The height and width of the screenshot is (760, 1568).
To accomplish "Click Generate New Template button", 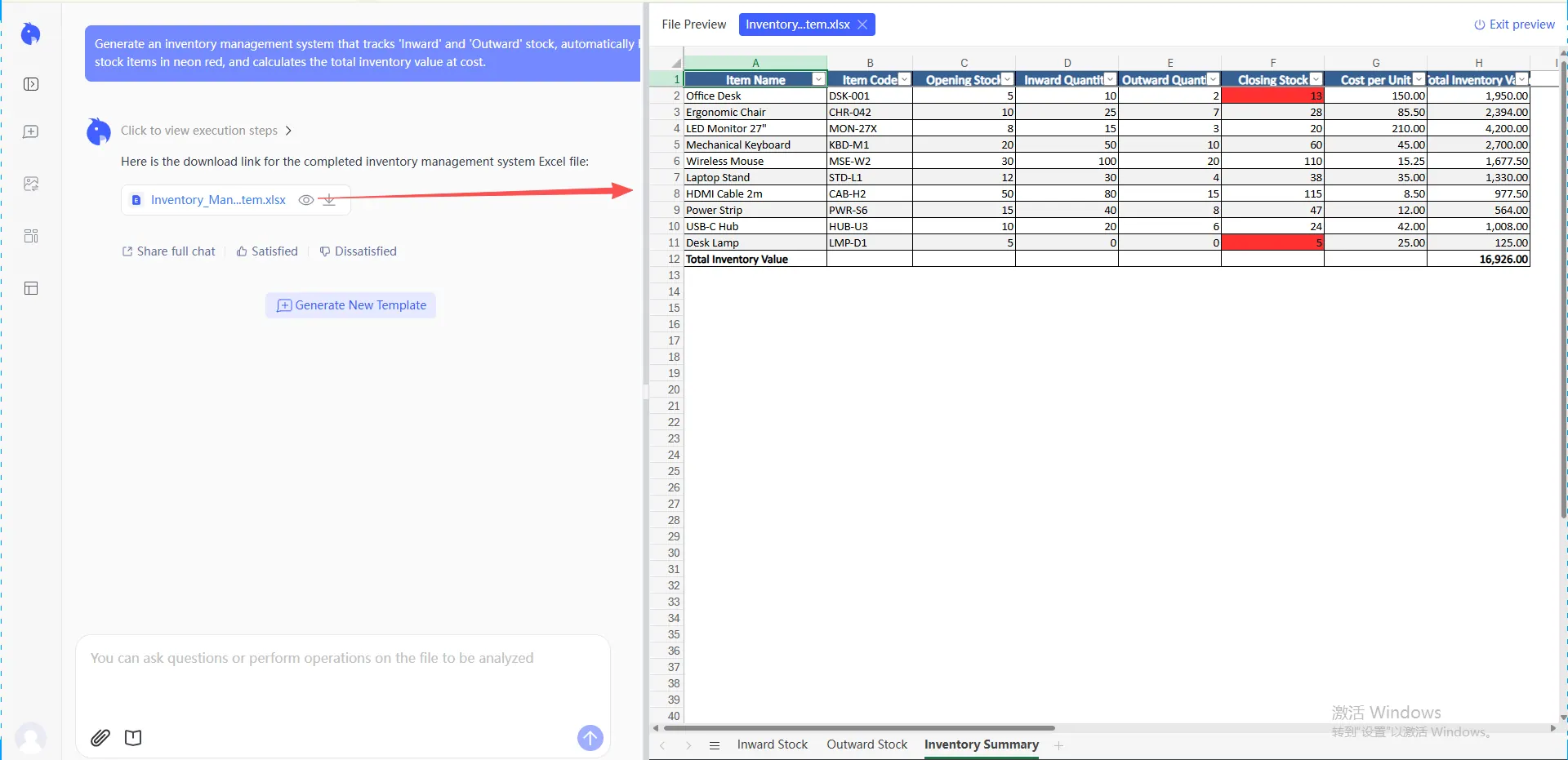I will pyautogui.click(x=350, y=304).
